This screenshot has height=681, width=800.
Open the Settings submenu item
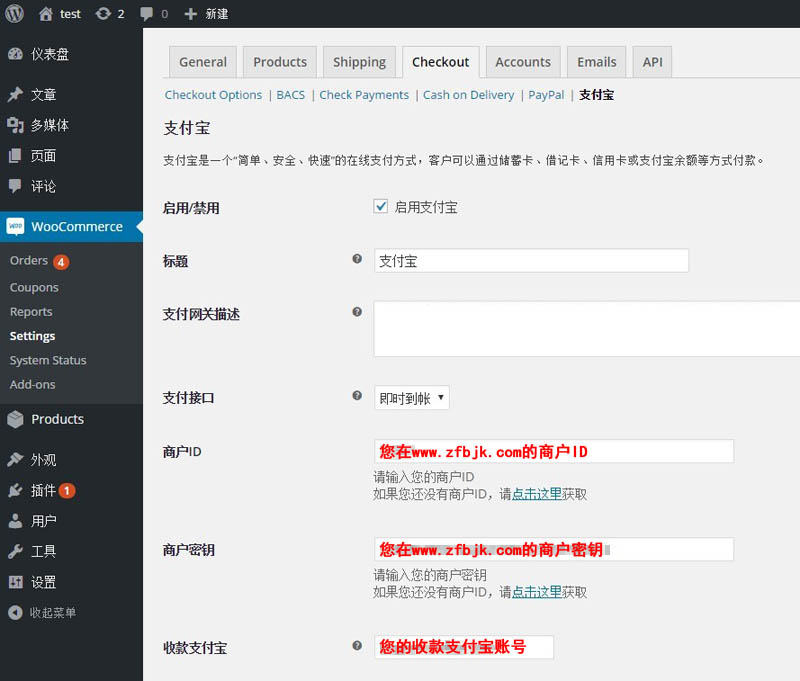(33, 336)
